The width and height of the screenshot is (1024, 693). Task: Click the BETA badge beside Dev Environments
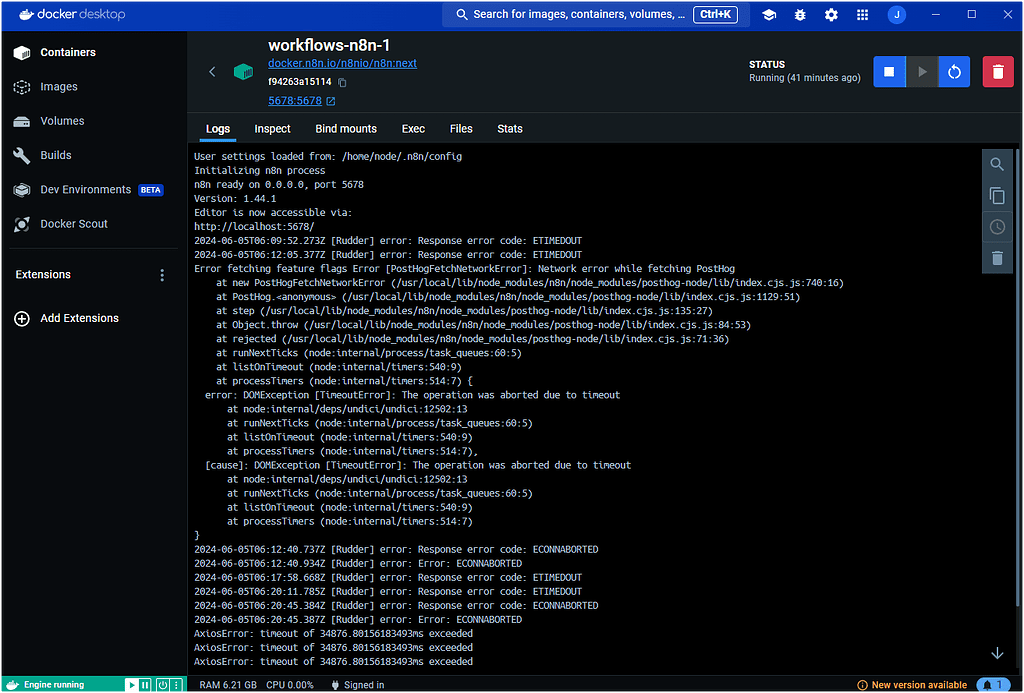point(151,190)
